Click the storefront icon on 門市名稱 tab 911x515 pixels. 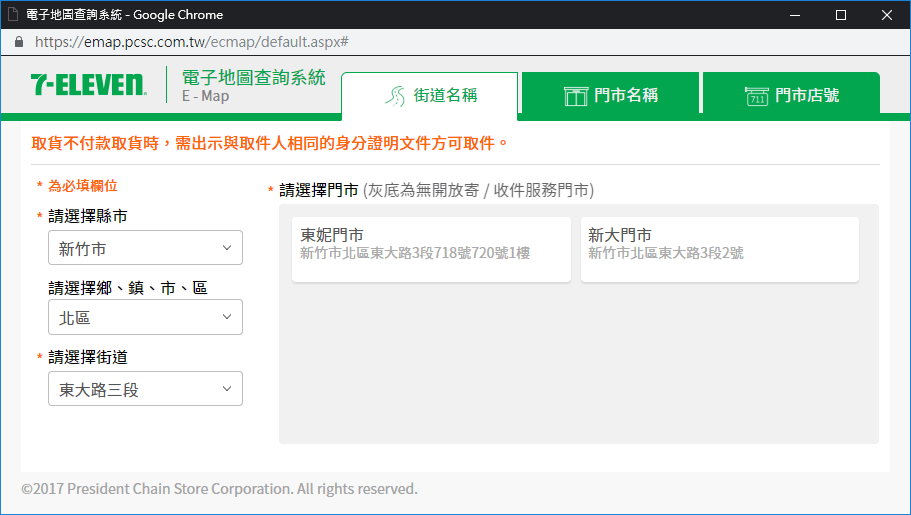tap(575, 96)
